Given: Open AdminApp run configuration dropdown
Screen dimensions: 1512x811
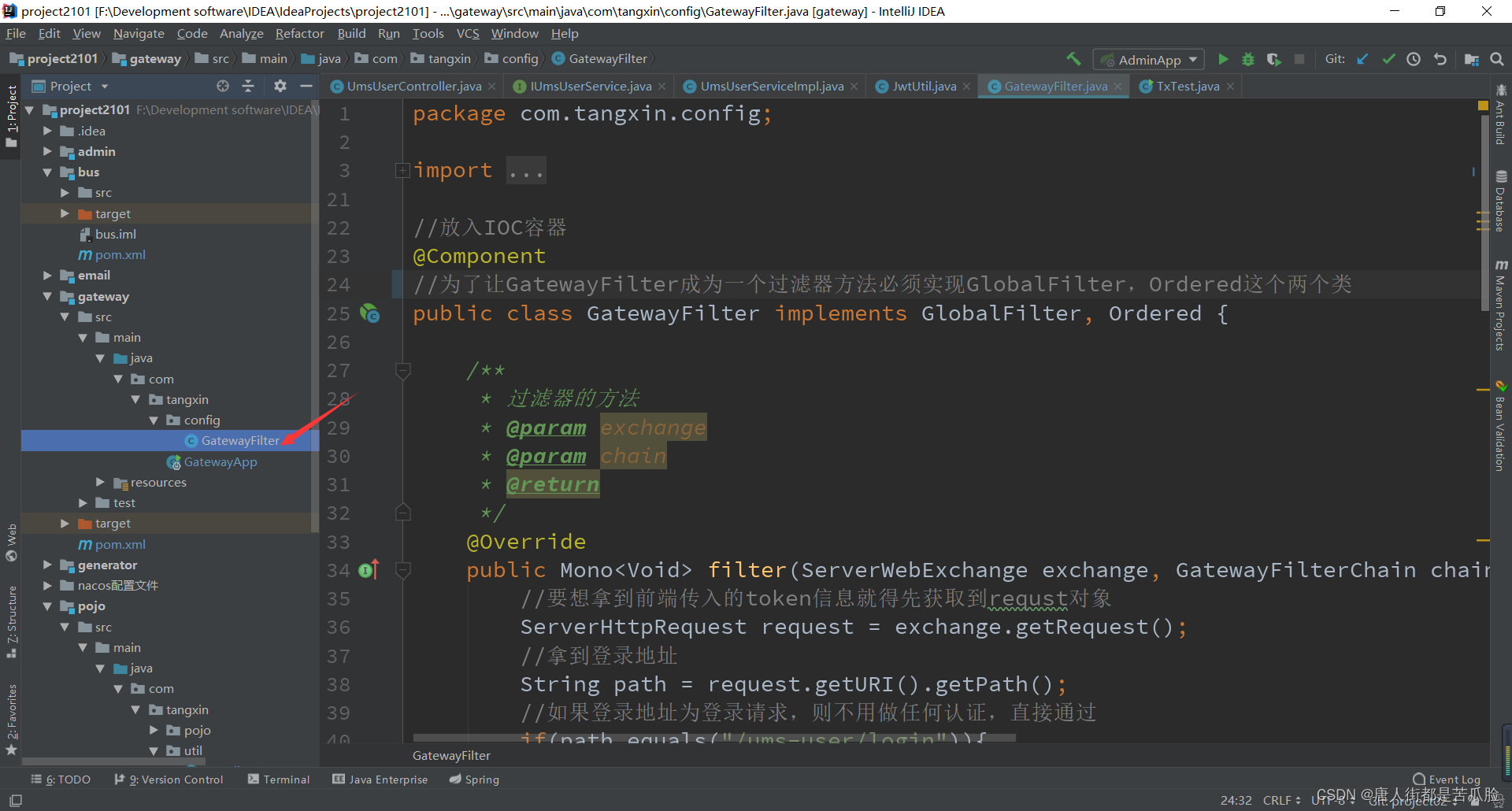Looking at the screenshot, I should pos(1149,60).
